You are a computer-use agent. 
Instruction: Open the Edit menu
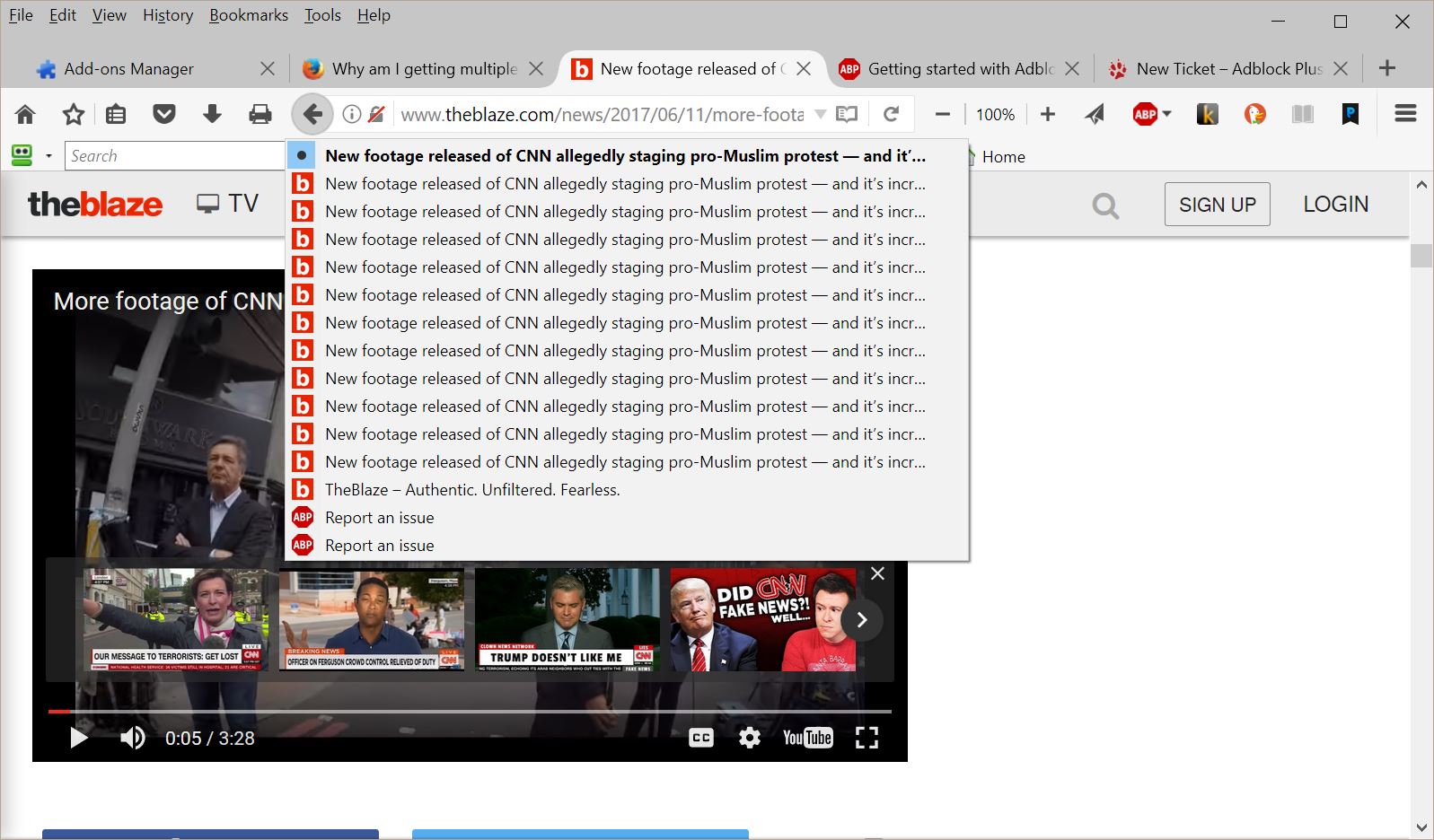[62, 15]
